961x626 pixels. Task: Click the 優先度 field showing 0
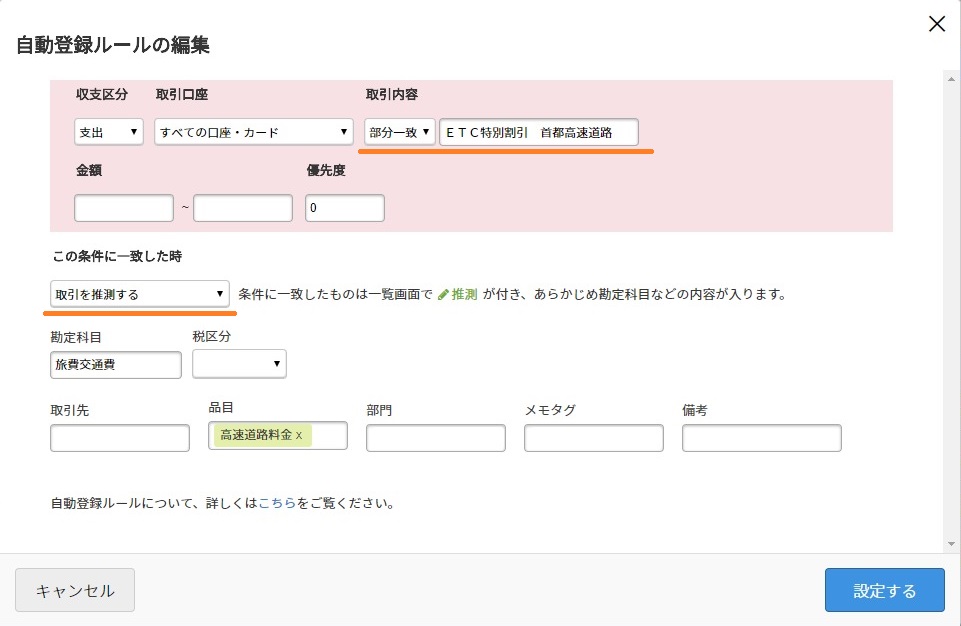coord(344,208)
